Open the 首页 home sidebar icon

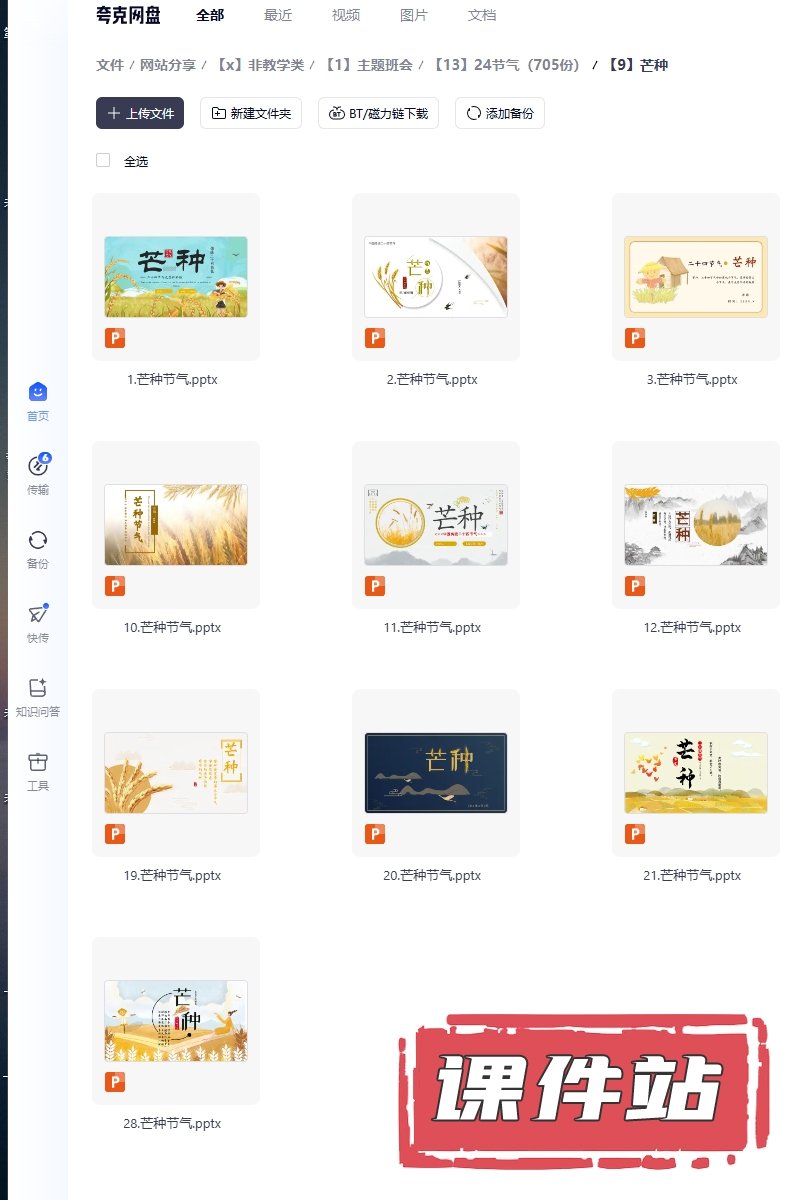[x=38, y=393]
